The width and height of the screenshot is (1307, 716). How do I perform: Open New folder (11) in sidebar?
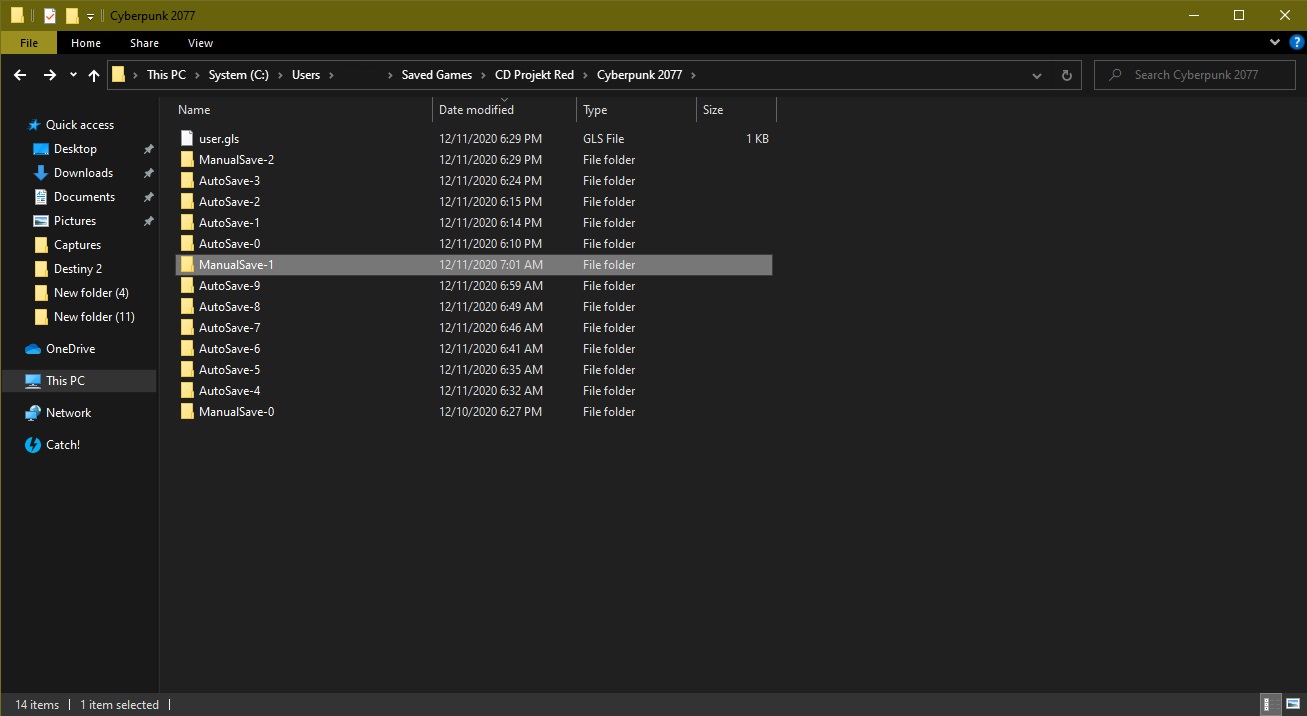[x=94, y=317]
